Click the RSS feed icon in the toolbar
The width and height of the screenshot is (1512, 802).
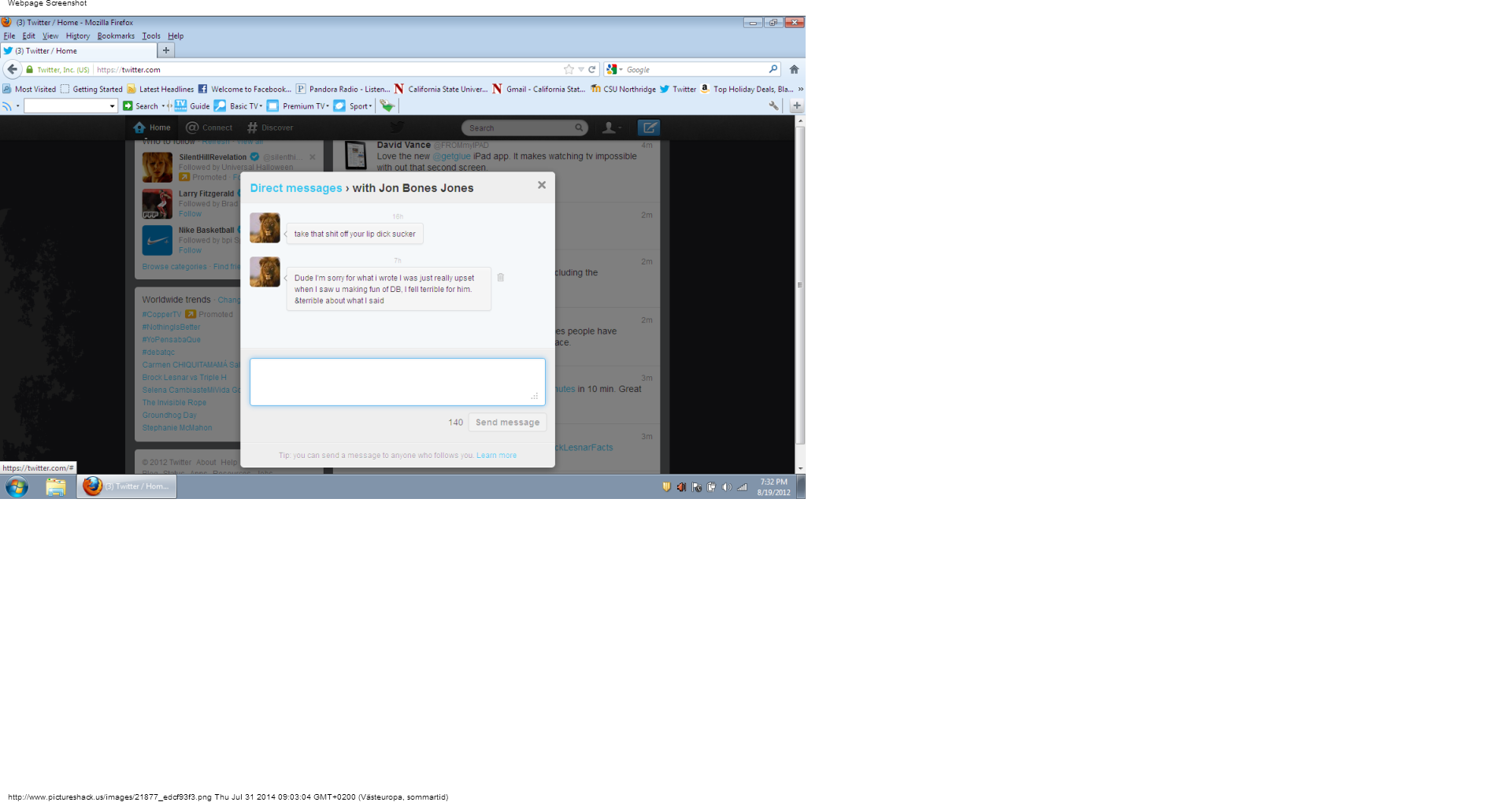point(7,106)
